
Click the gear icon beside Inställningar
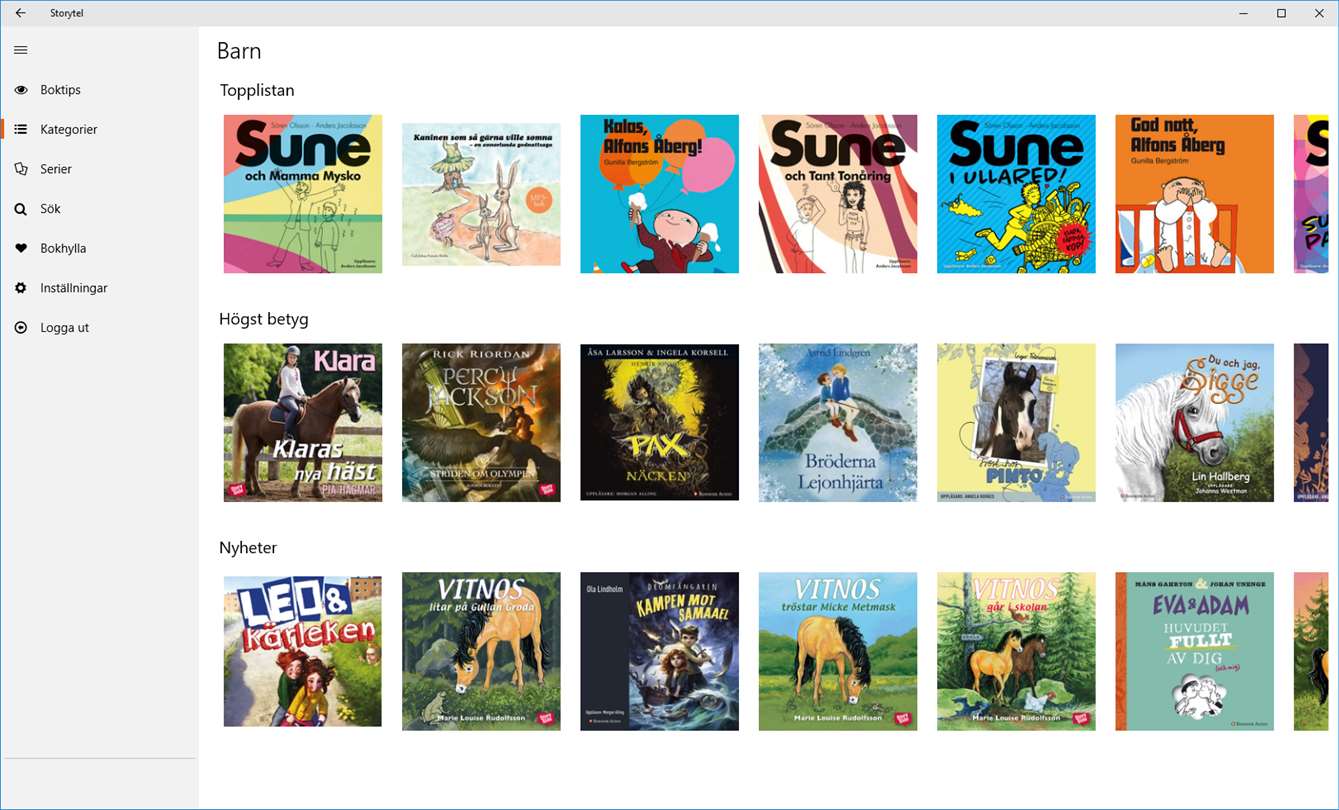(x=21, y=288)
